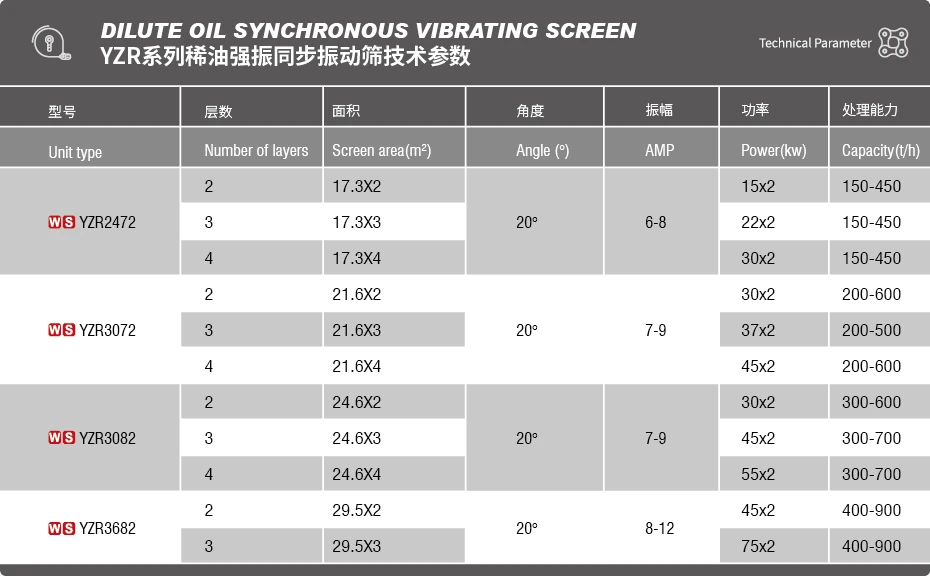Image resolution: width=930 pixels, height=576 pixels.
Task: Click the Screen area column header
Action: tap(381, 151)
